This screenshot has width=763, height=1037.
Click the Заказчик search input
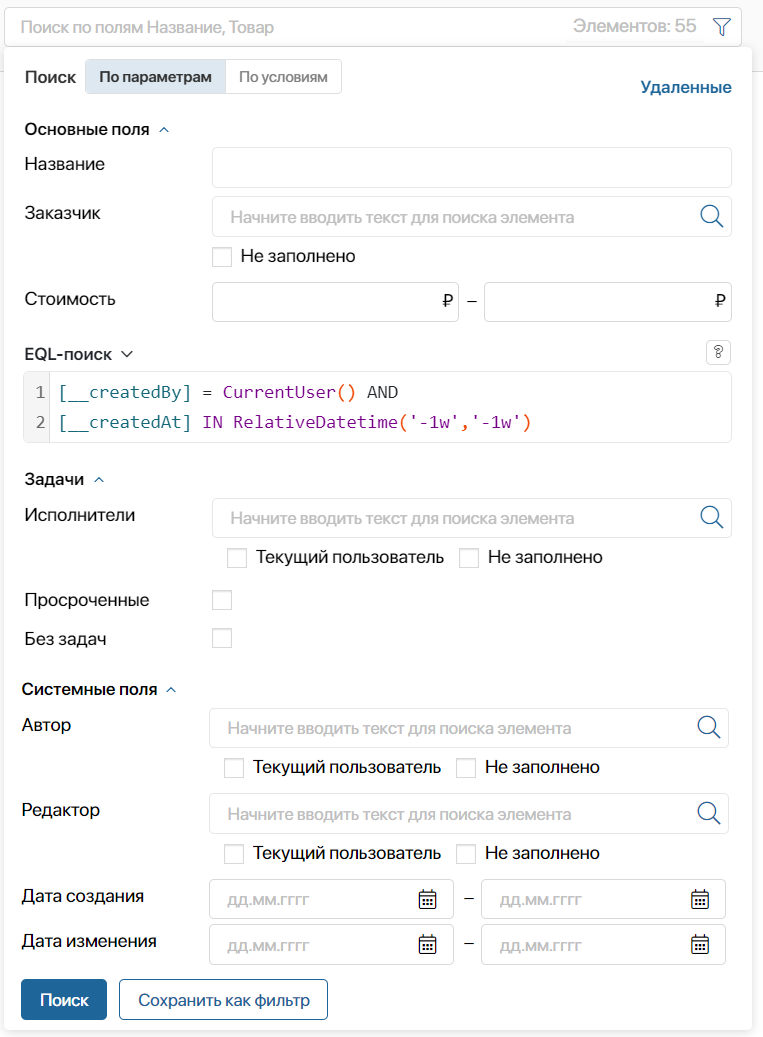click(x=471, y=216)
